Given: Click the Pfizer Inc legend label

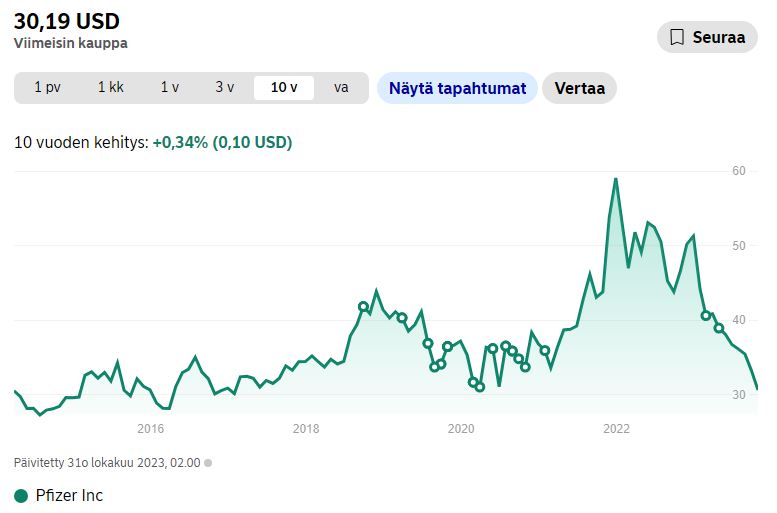Looking at the screenshot, I should pos(69,495).
